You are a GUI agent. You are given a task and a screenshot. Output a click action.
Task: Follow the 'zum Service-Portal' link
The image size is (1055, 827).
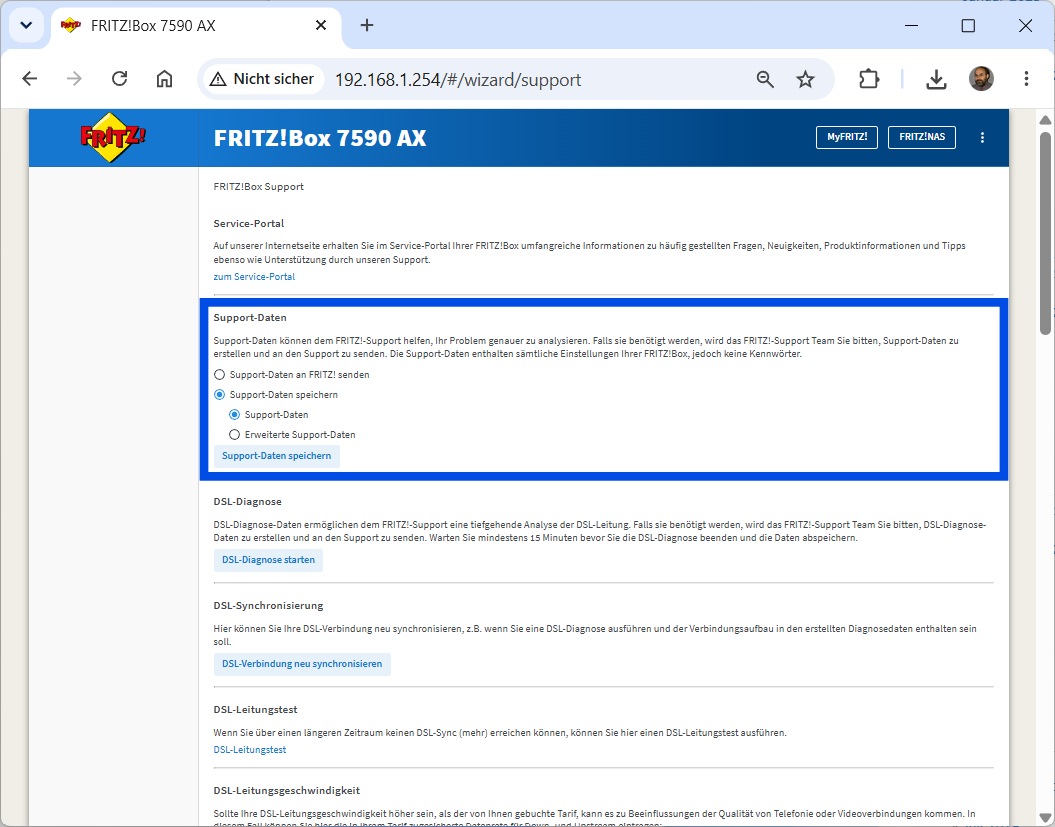tap(254, 277)
